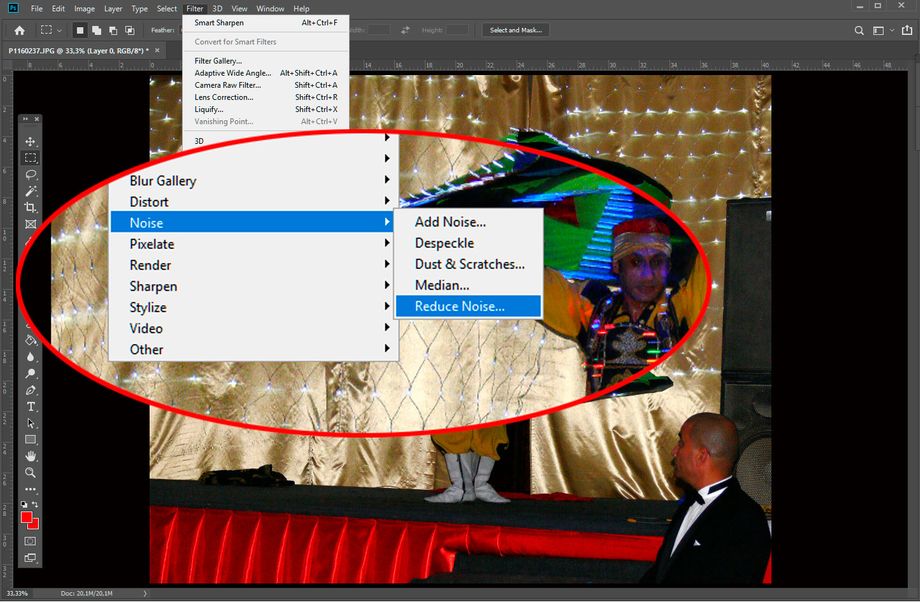Open the Filter menu
Screen dimensions: 920x602
pyautogui.click(x=195, y=8)
